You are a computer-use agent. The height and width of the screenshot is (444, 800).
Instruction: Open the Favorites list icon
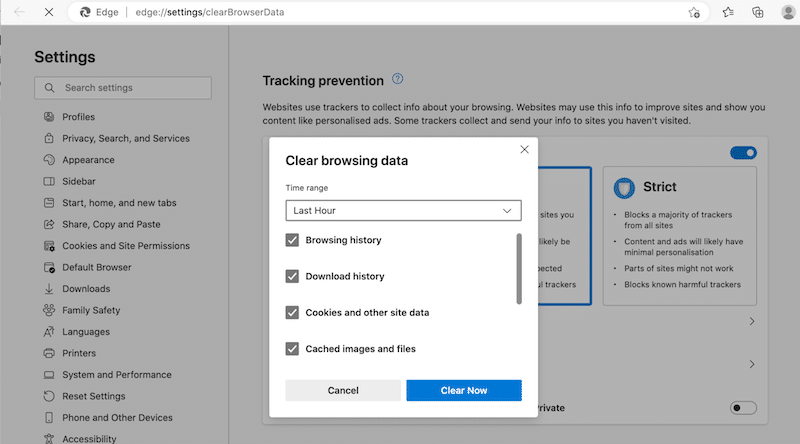pyautogui.click(x=728, y=12)
